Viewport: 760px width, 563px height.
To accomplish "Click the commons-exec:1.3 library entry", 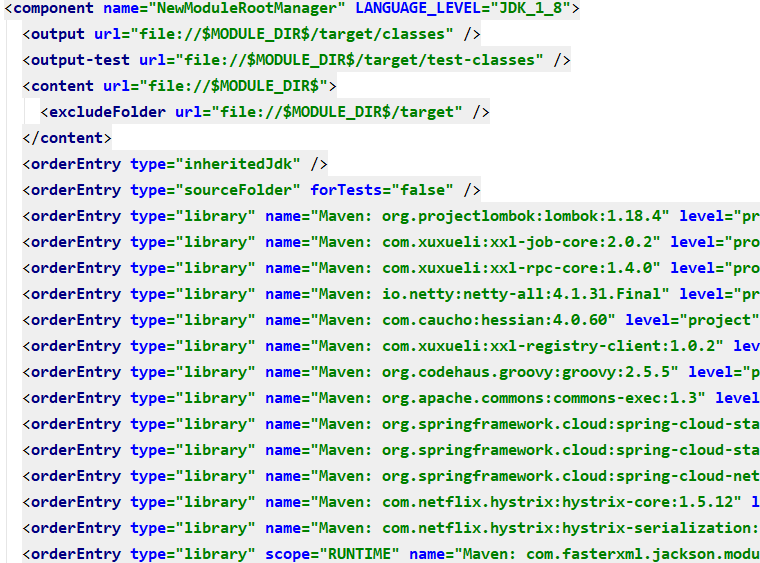I will coord(391,398).
